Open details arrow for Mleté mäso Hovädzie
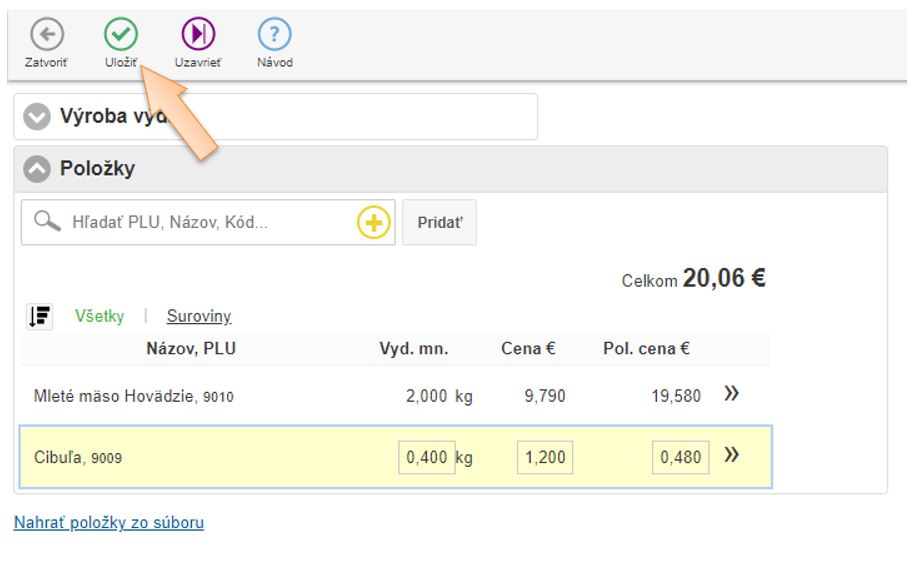 pos(732,394)
